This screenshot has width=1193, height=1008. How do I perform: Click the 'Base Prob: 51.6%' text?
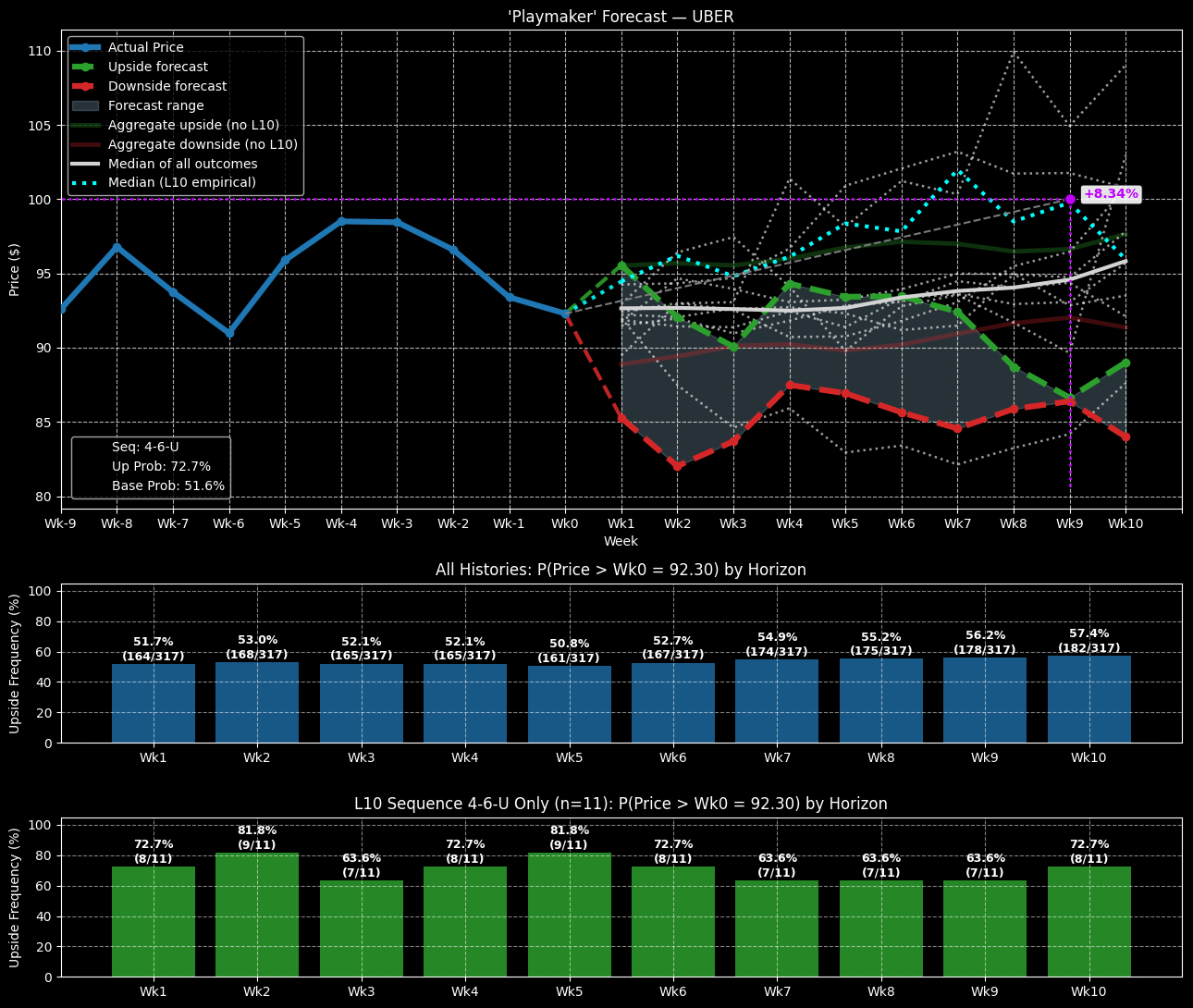(x=168, y=486)
